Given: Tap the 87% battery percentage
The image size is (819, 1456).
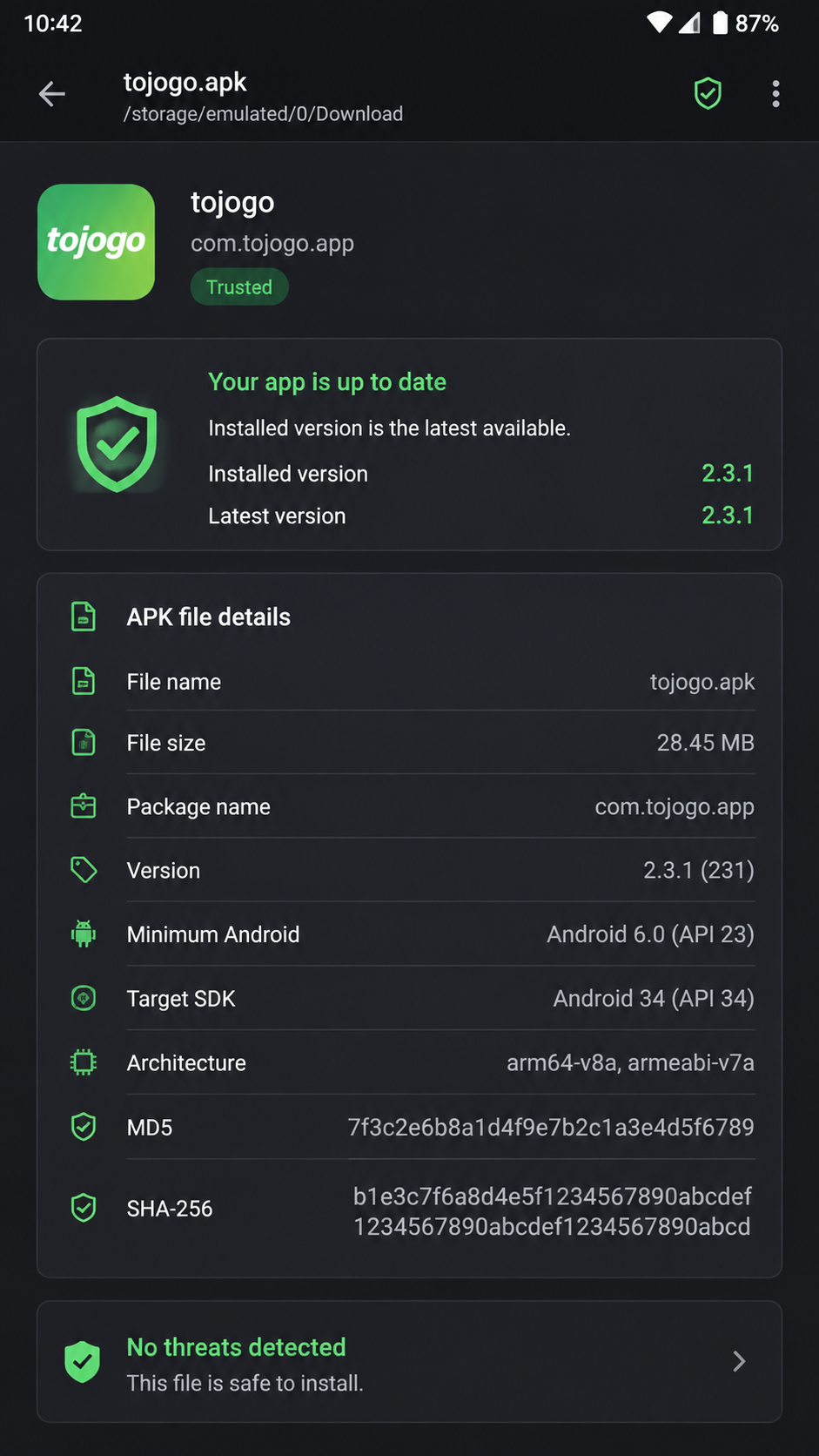Looking at the screenshot, I should (757, 24).
